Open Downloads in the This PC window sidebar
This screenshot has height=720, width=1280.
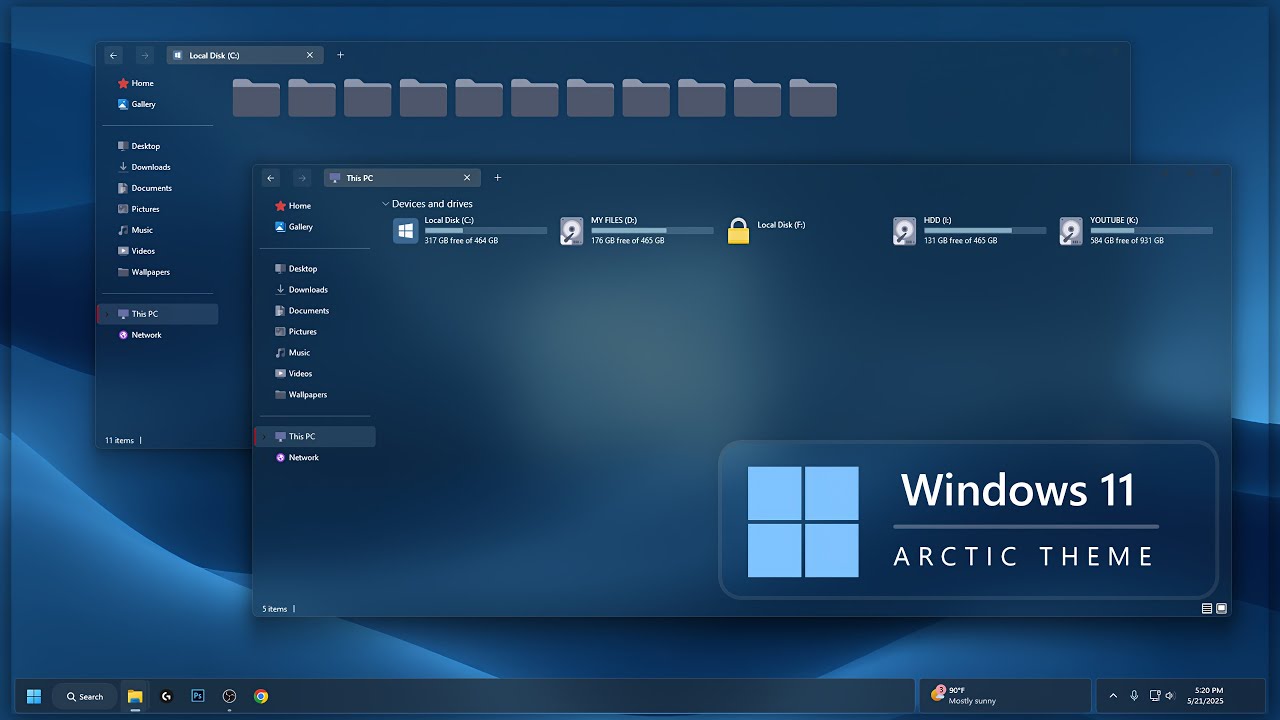(301, 290)
